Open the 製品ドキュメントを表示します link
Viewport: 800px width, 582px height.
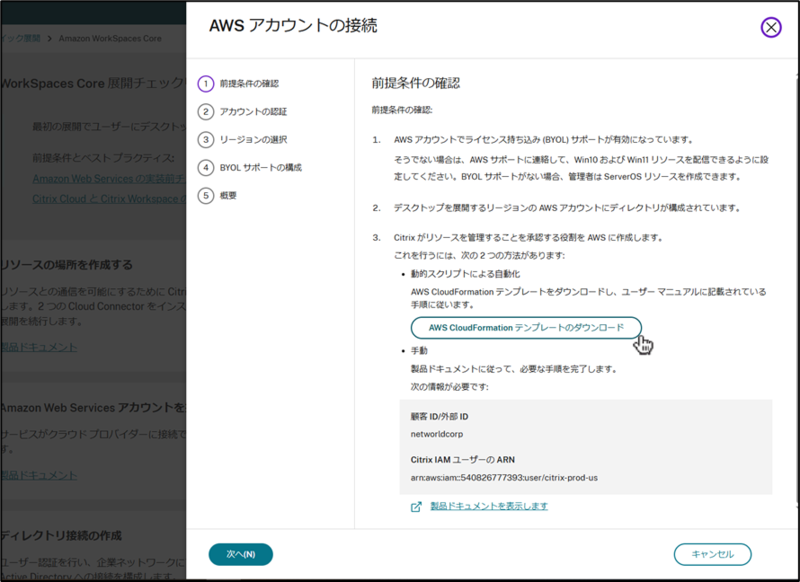tap(489, 506)
